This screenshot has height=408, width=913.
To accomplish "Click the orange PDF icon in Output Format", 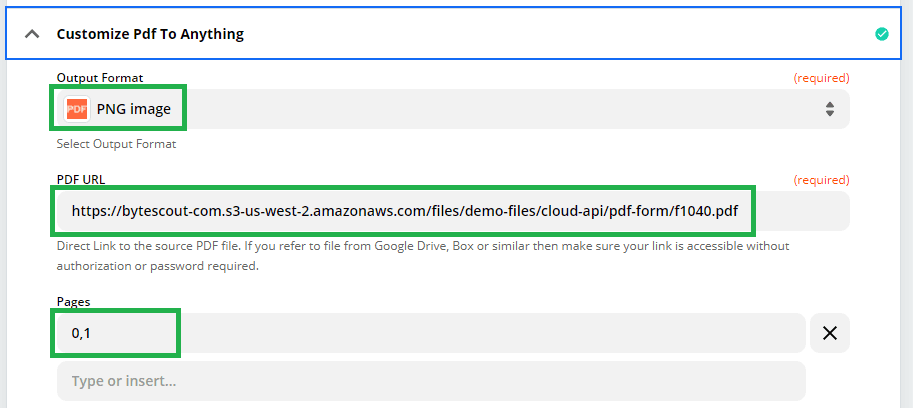I will point(76,109).
